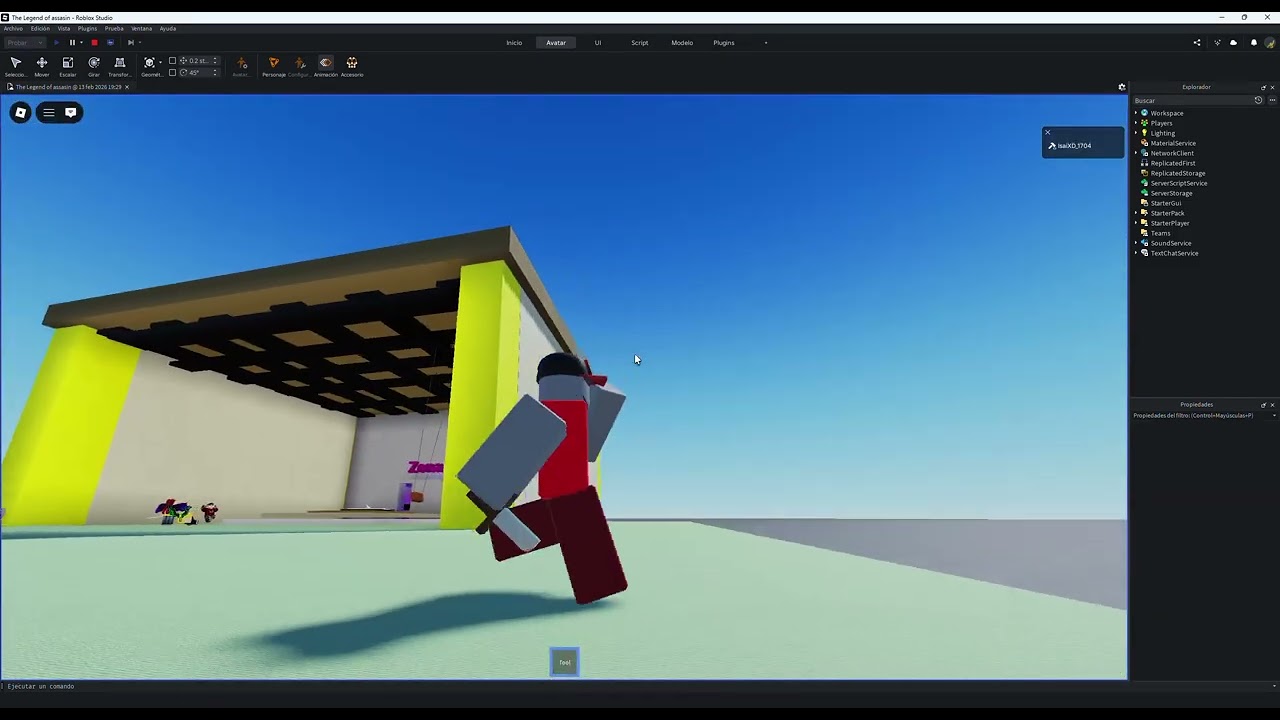Switch to the UI ribbon tab
1280x720 pixels.
tap(598, 42)
